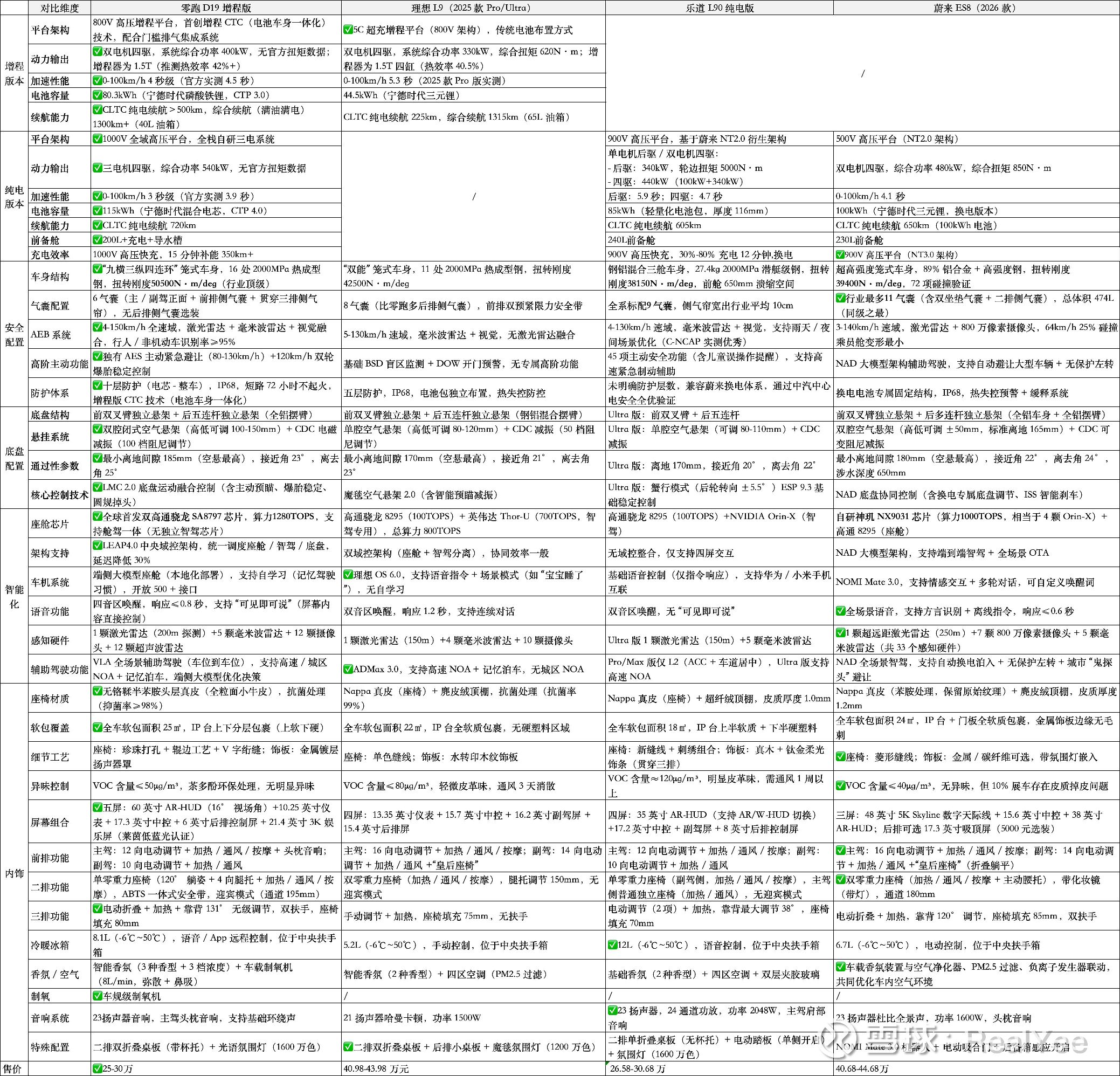The height and width of the screenshot is (1076, 1120).
Task: Click the green checkmark next to 25-30万 price
Action: [x=97, y=1068]
